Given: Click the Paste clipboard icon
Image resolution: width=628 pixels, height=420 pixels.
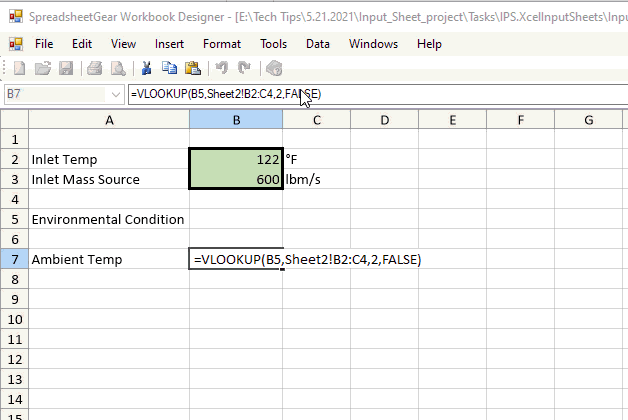Looking at the screenshot, I should coord(193,68).
